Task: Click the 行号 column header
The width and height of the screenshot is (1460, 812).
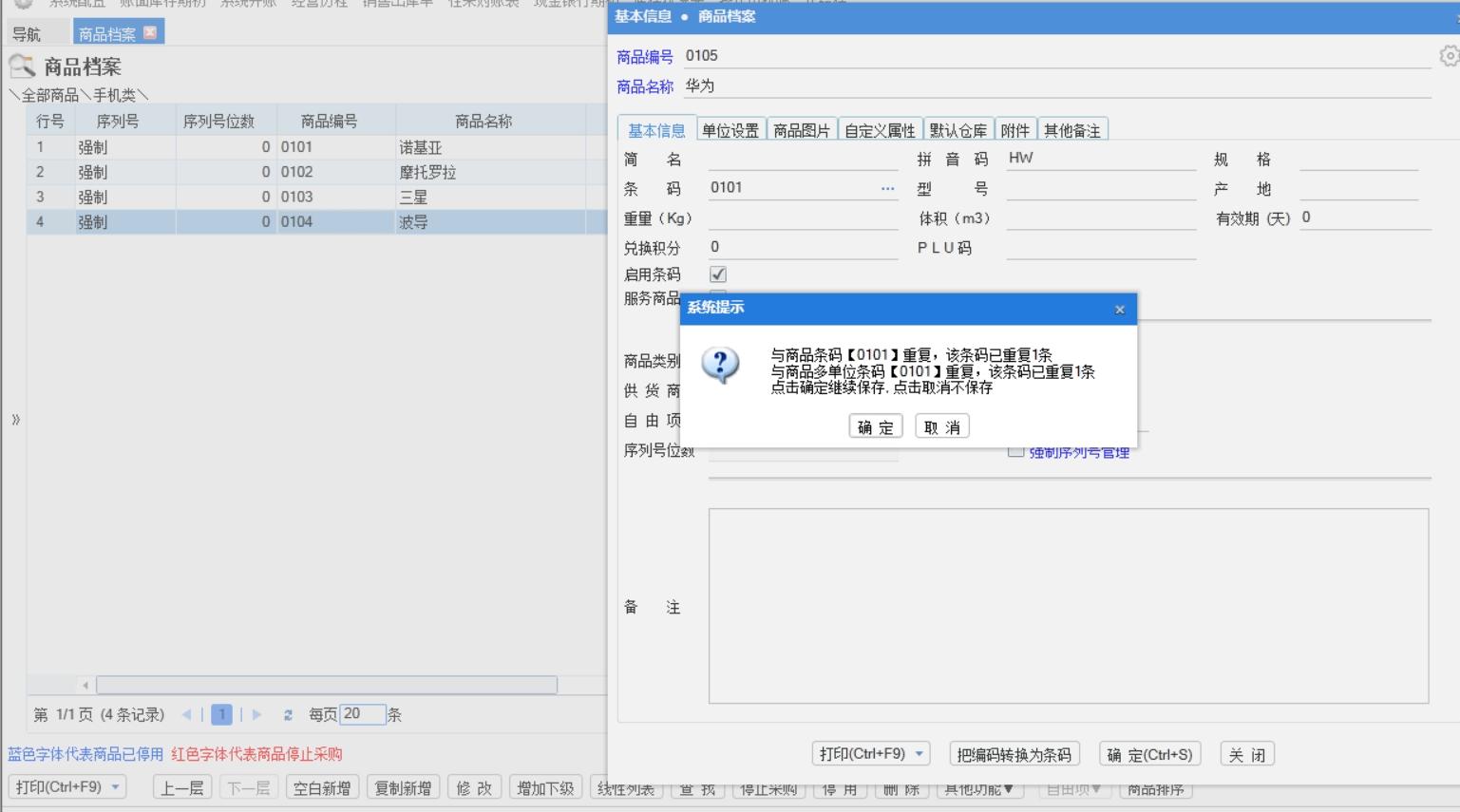Action: [50, 121]
